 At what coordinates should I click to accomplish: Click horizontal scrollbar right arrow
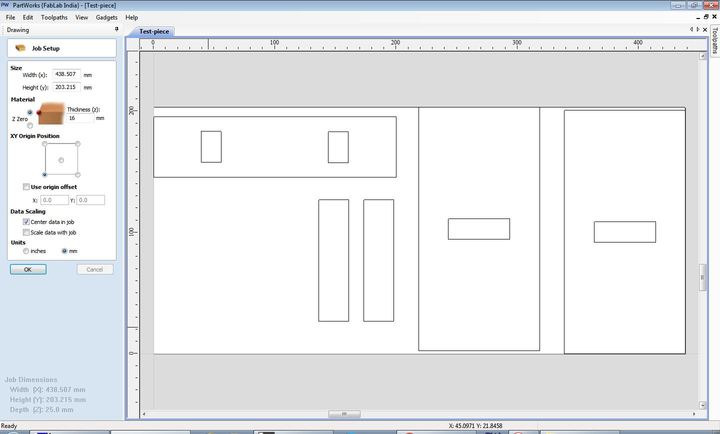click(694, 414)
